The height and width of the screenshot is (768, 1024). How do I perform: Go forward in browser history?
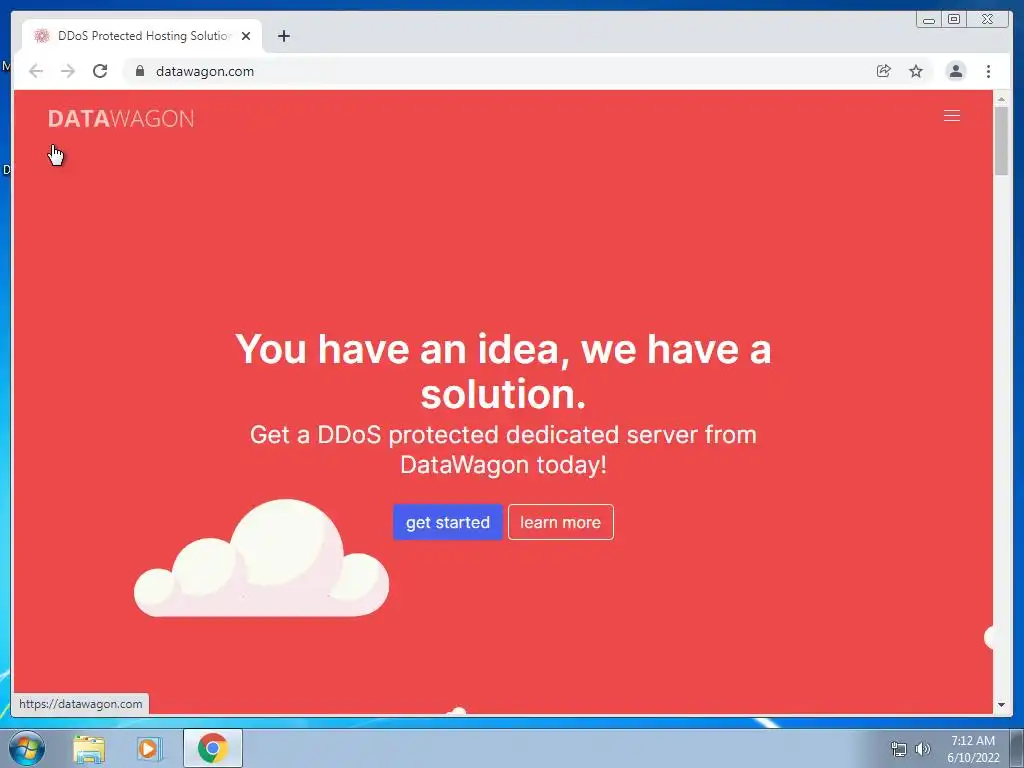pyautogui.click(x=68, y=71)
